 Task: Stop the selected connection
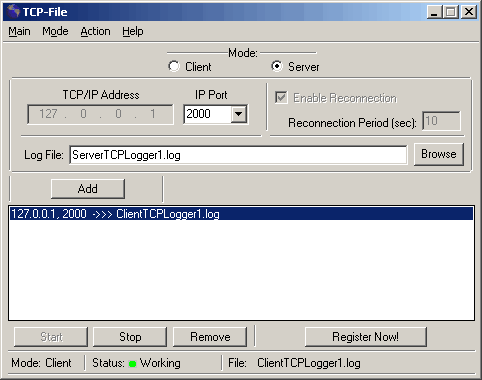point(130,337)
